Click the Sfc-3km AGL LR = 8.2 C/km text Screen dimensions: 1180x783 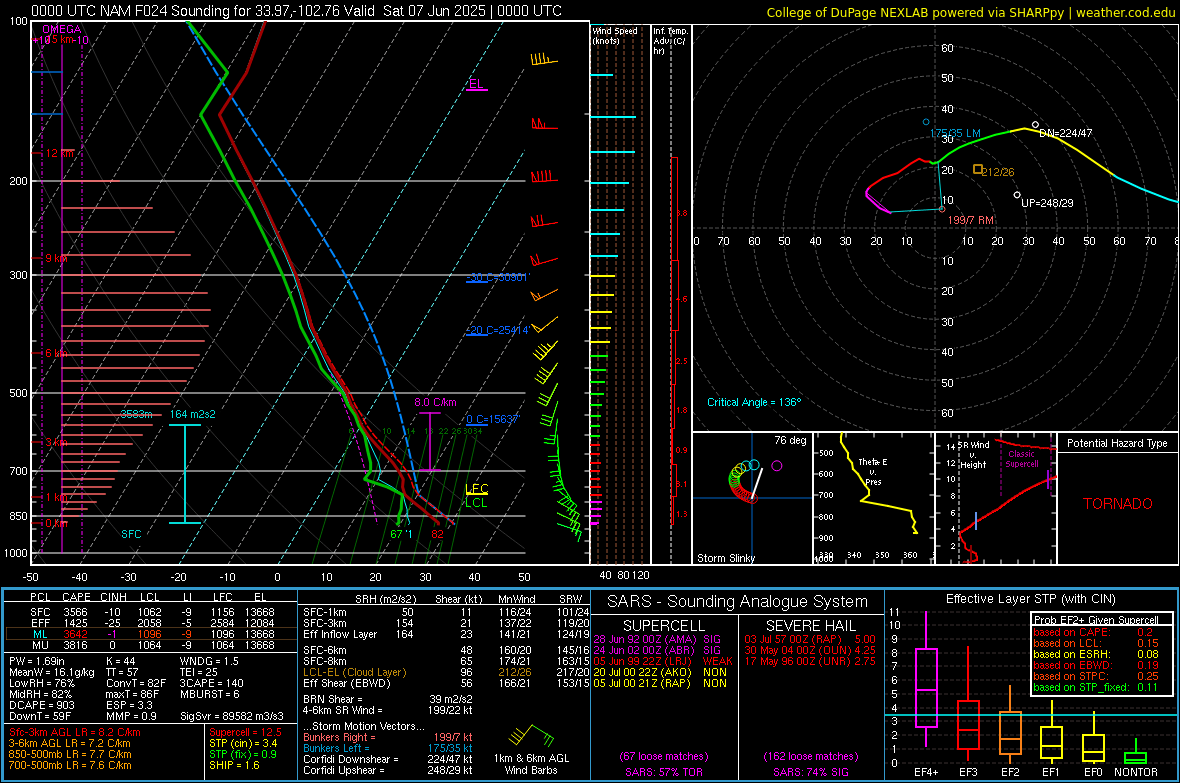75,733
